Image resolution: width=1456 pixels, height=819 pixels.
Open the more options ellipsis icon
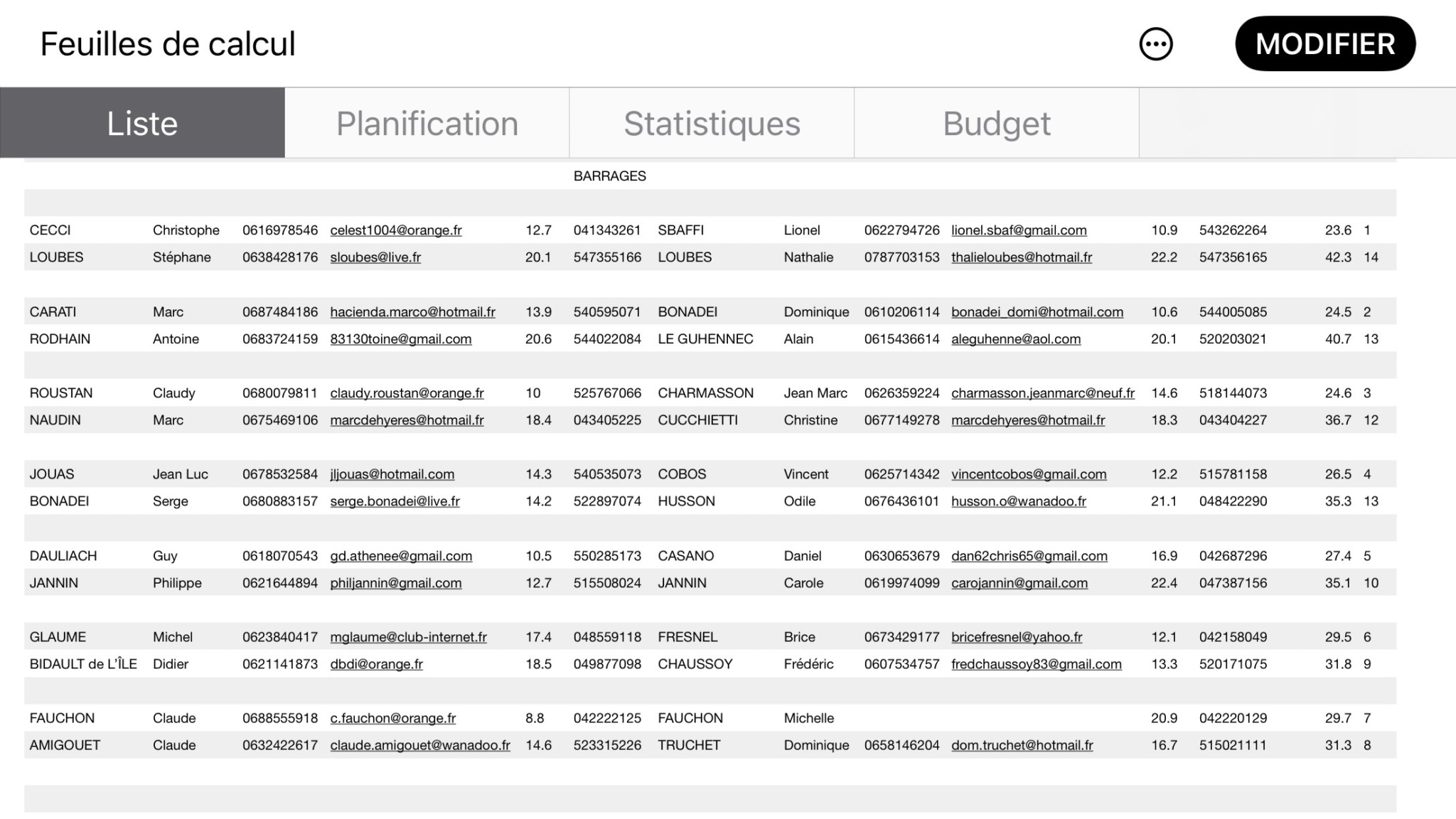[x=1155, y=44]
